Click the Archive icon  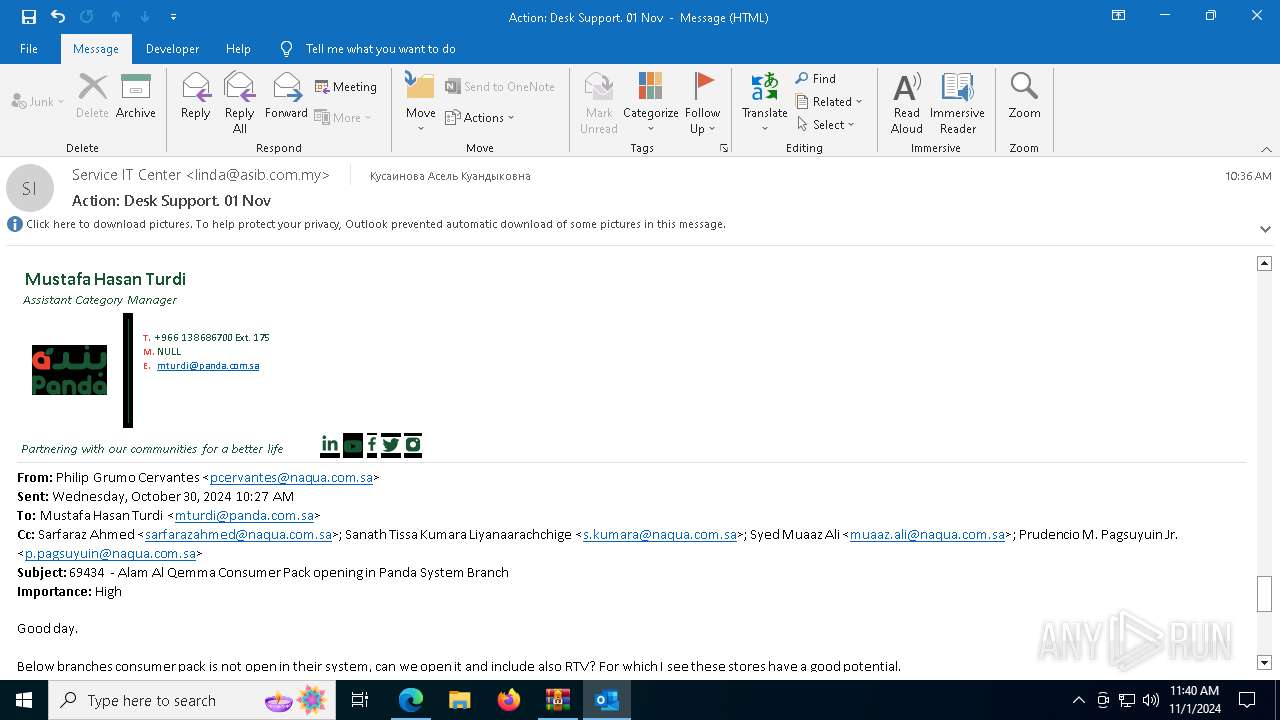(136, 96)
